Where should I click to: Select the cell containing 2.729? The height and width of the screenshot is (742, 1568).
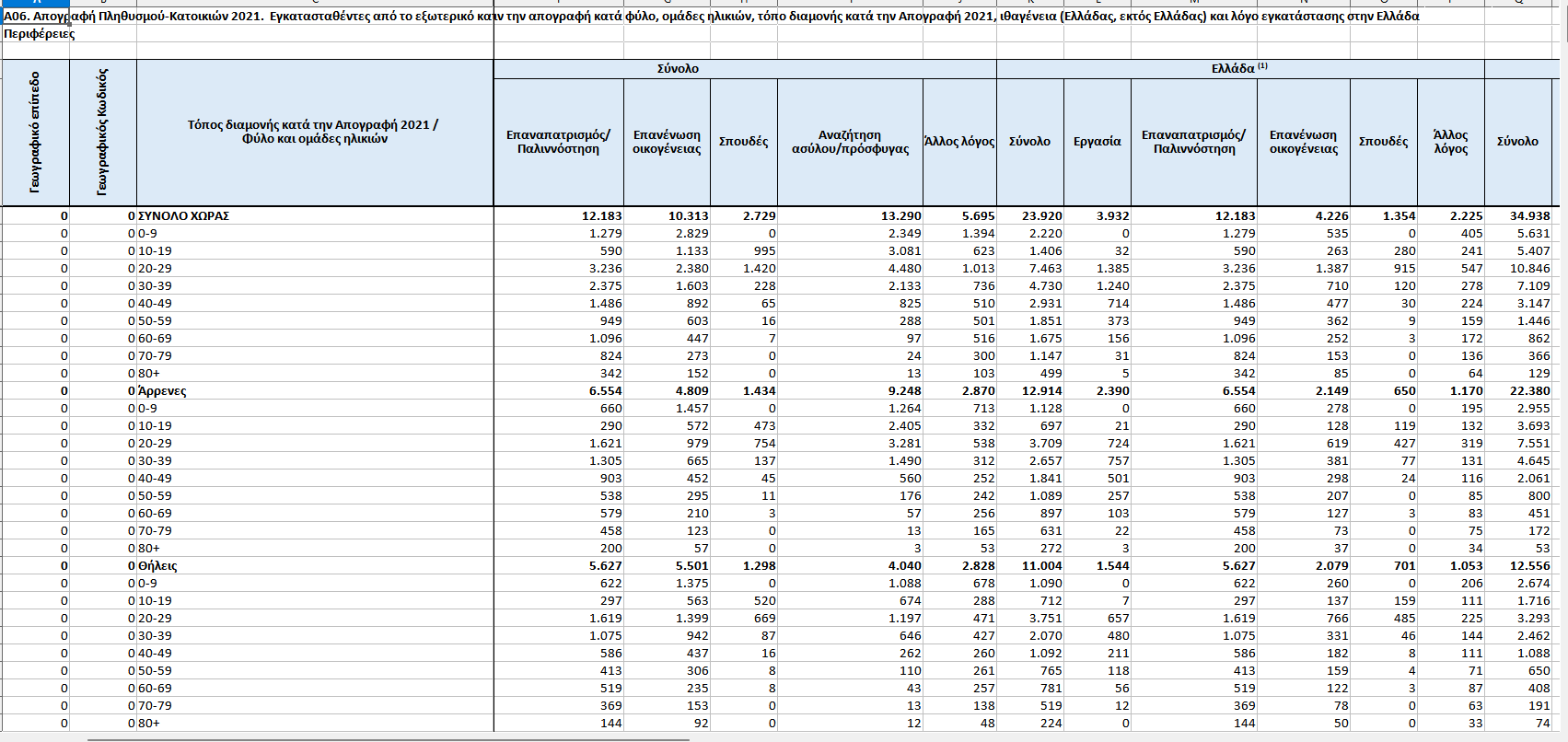(744, 216)
